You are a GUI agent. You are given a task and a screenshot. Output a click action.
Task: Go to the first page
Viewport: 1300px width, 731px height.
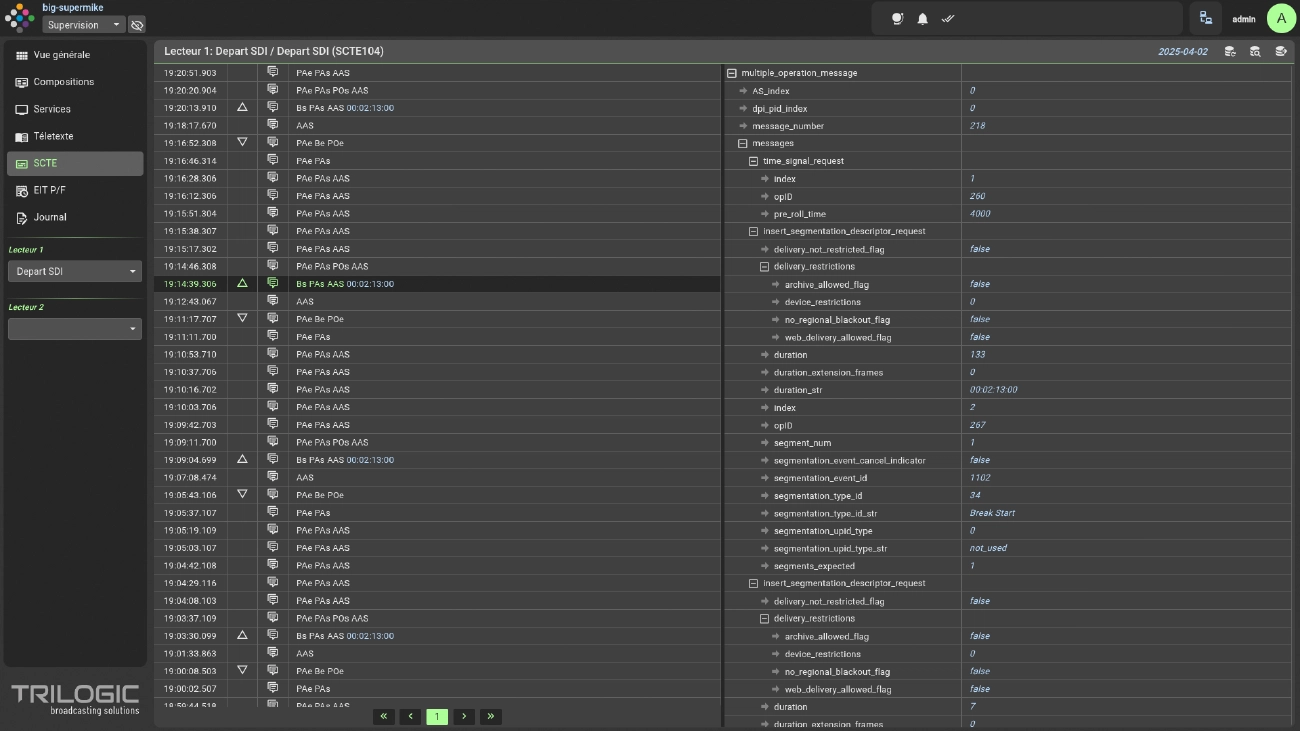point(384,716)
